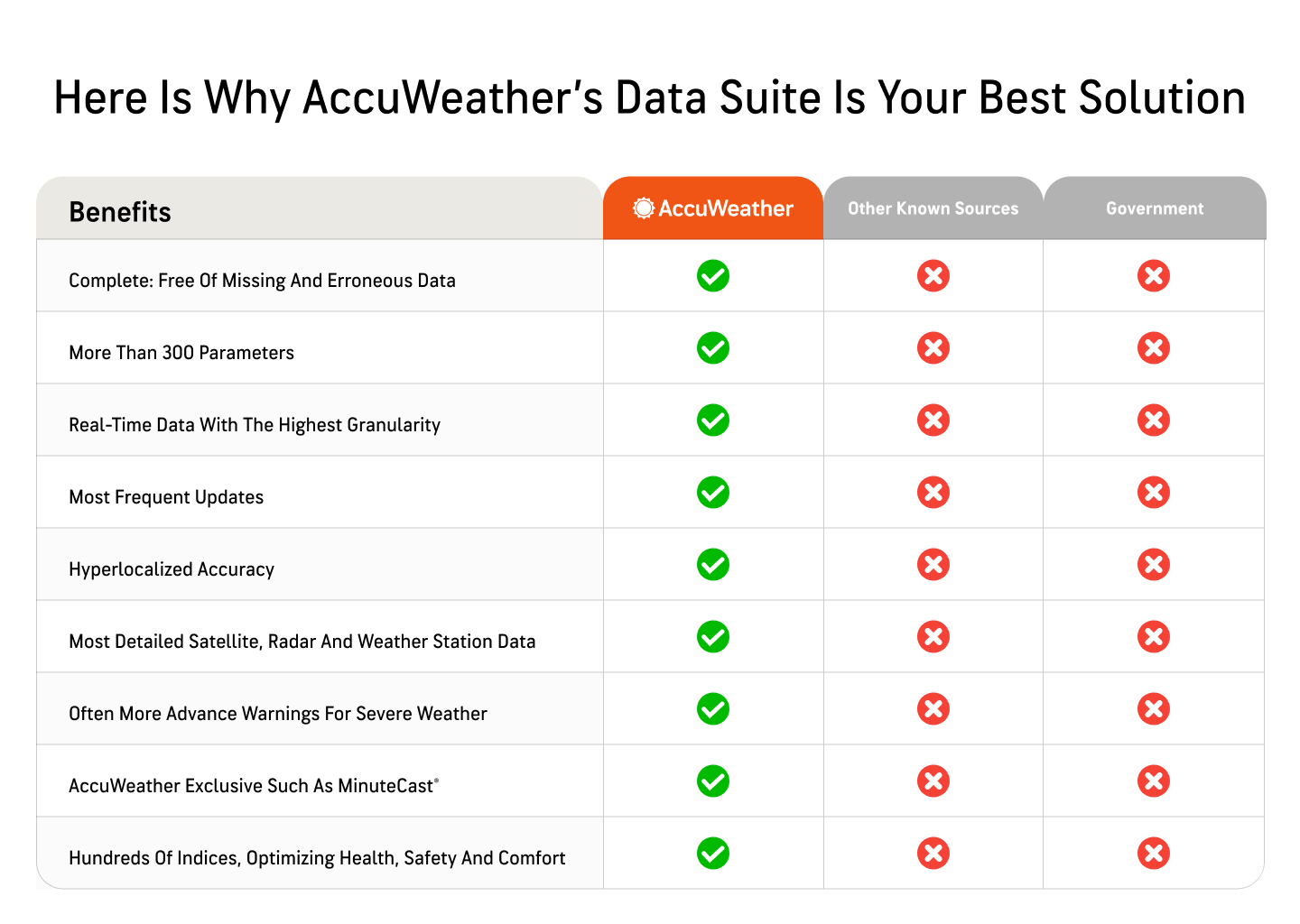Click Other Known Sources red X for Hyperlocalized Accuracy
This screenshot has height=924, width=1300.
(x=933, y=565)
